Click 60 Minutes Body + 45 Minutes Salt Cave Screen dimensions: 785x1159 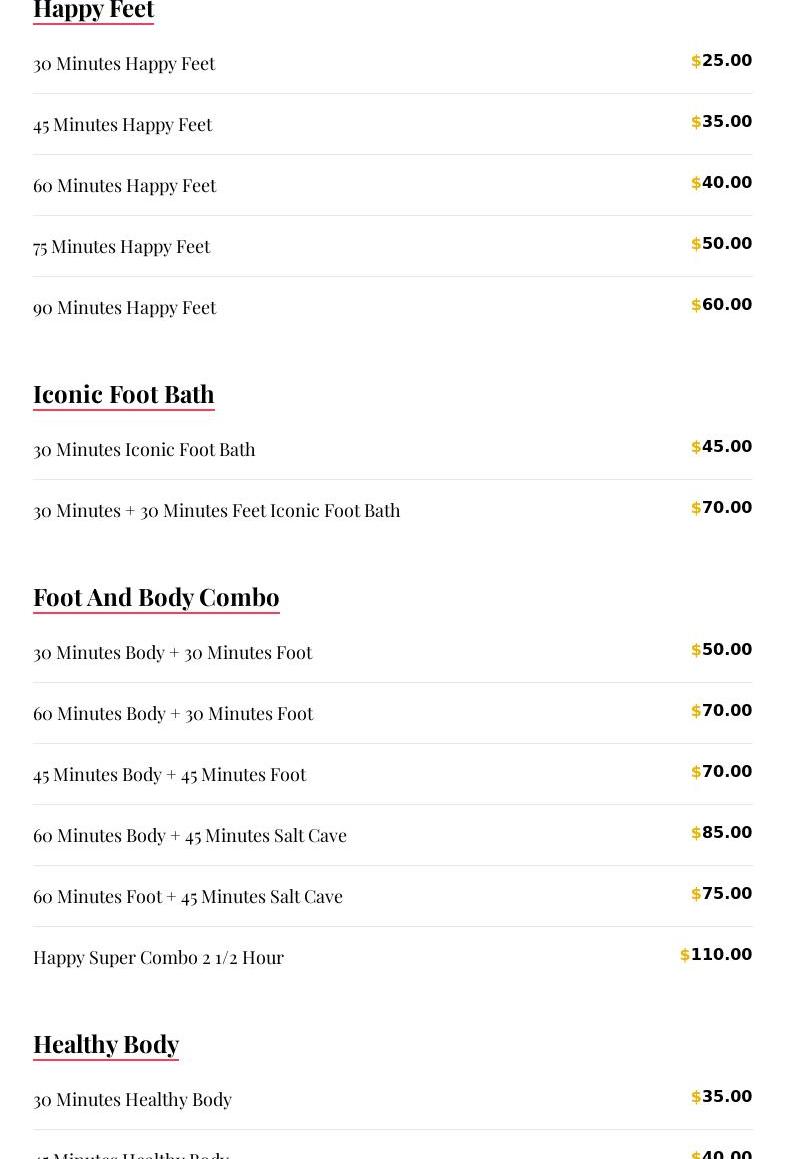[x=189, y=835]
